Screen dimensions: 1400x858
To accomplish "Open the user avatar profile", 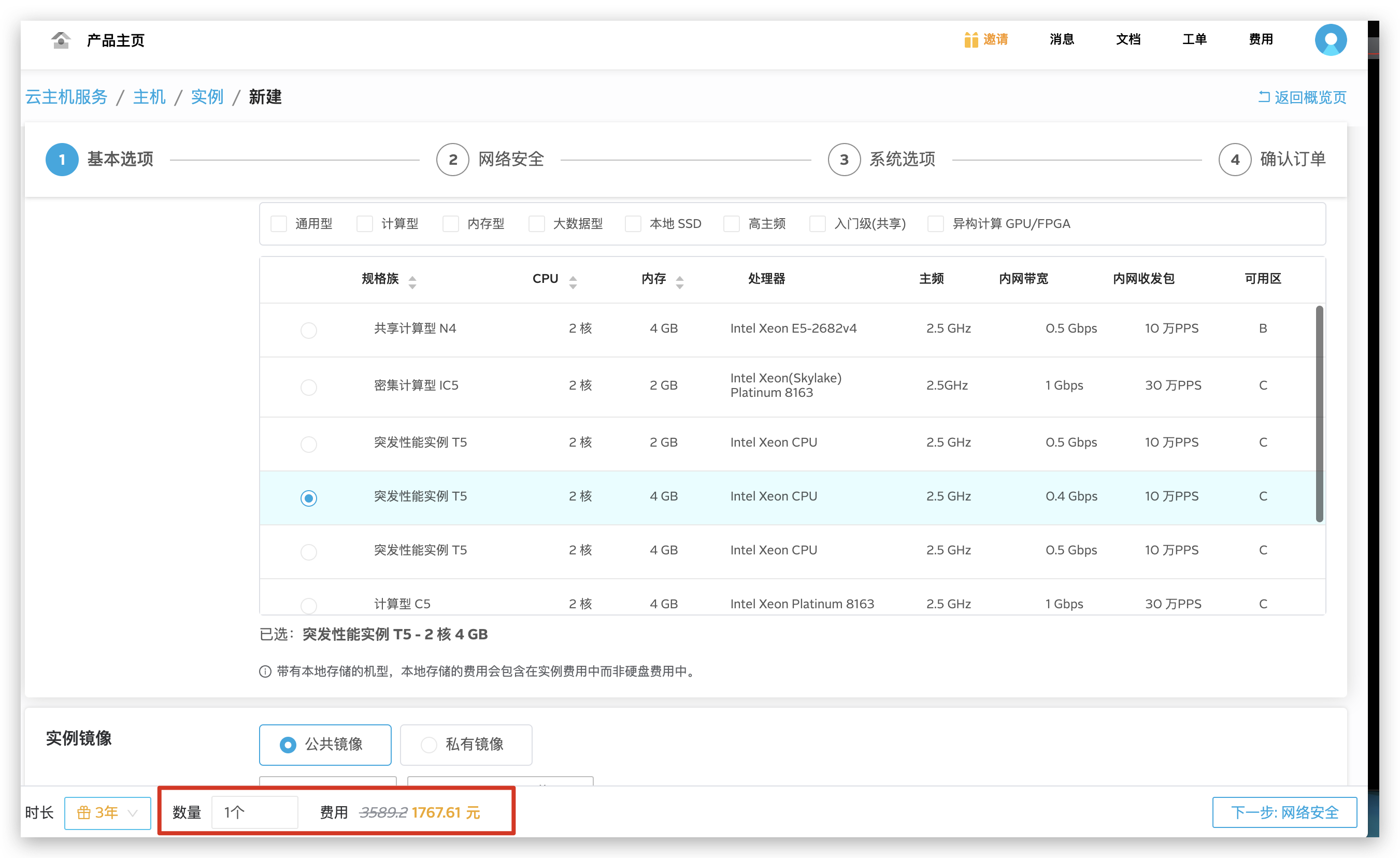I will point(1330,40).
